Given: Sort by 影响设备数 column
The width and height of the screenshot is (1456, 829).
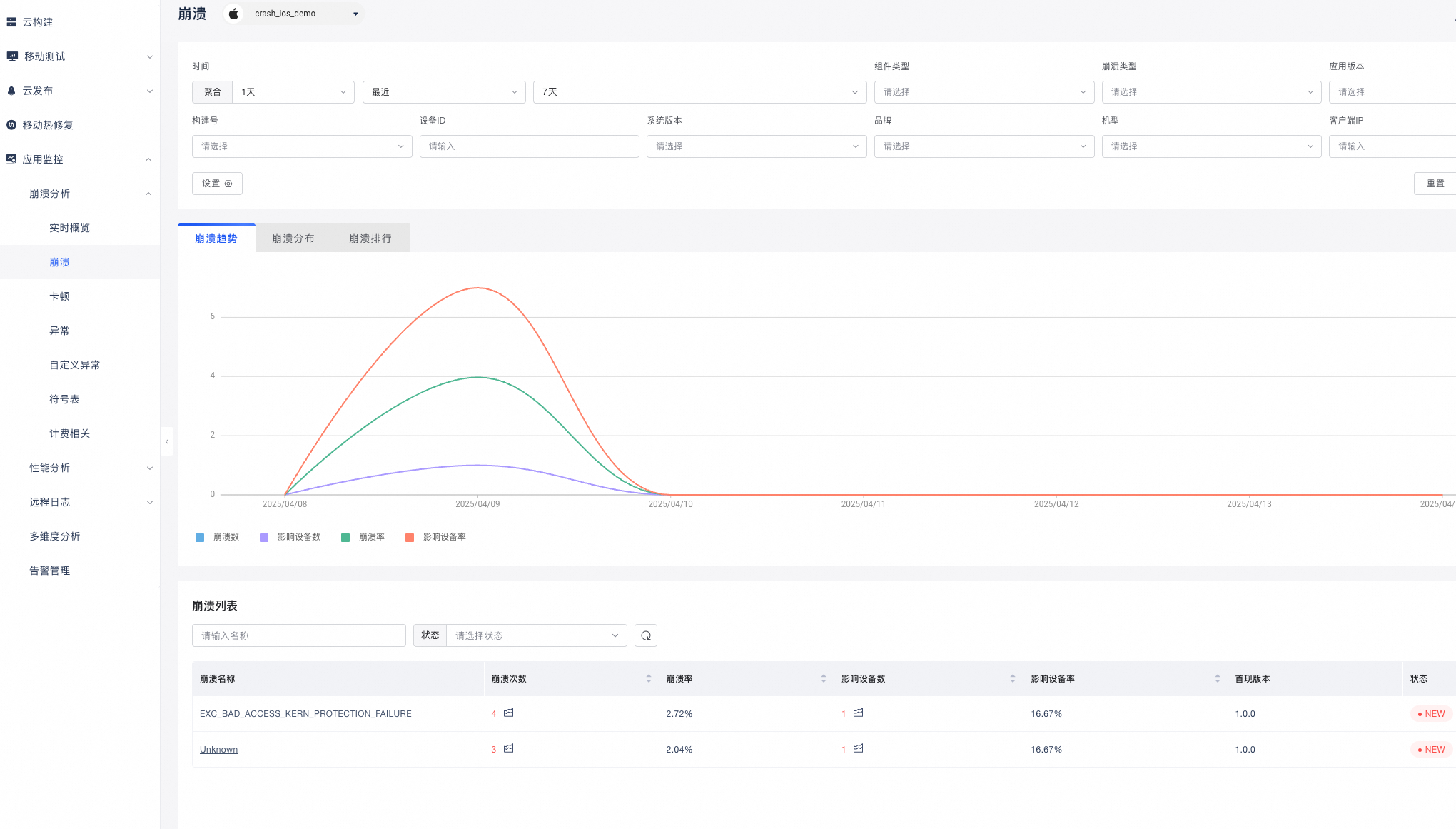Looking at the screenshot, I should [x=1013, y=679].
